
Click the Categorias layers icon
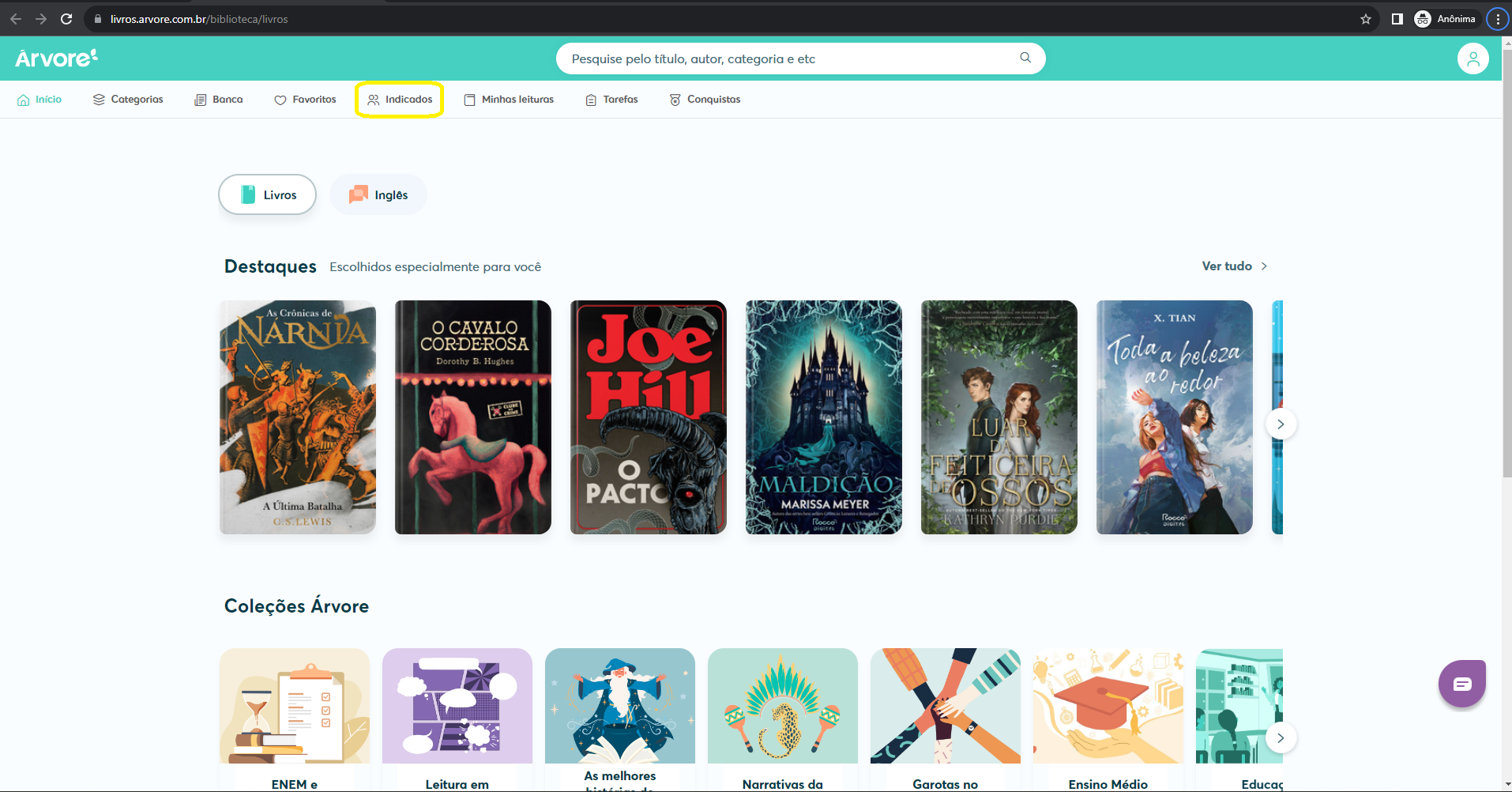pos(99,100)
